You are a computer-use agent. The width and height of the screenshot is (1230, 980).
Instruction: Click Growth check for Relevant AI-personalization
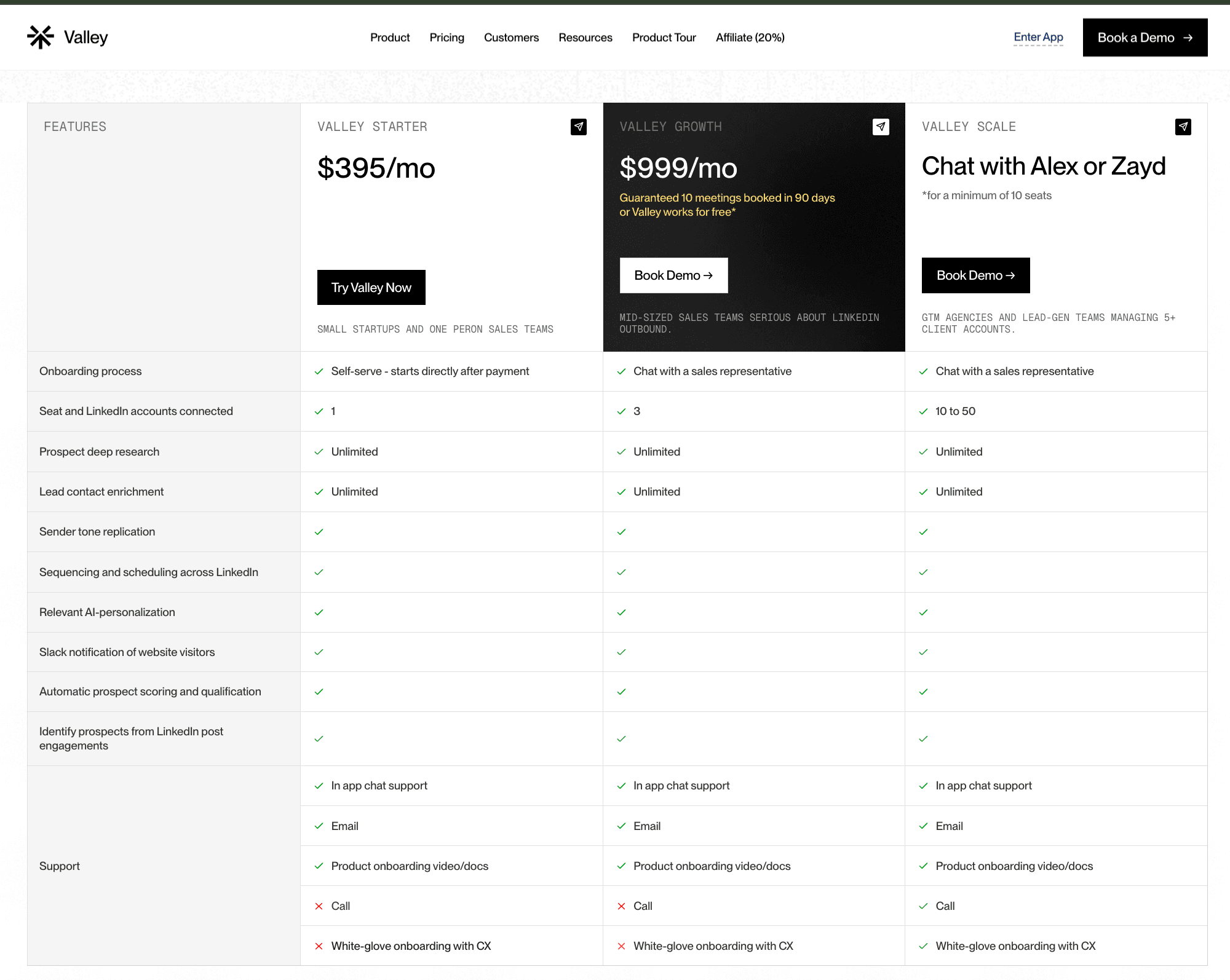pos(621,612)
